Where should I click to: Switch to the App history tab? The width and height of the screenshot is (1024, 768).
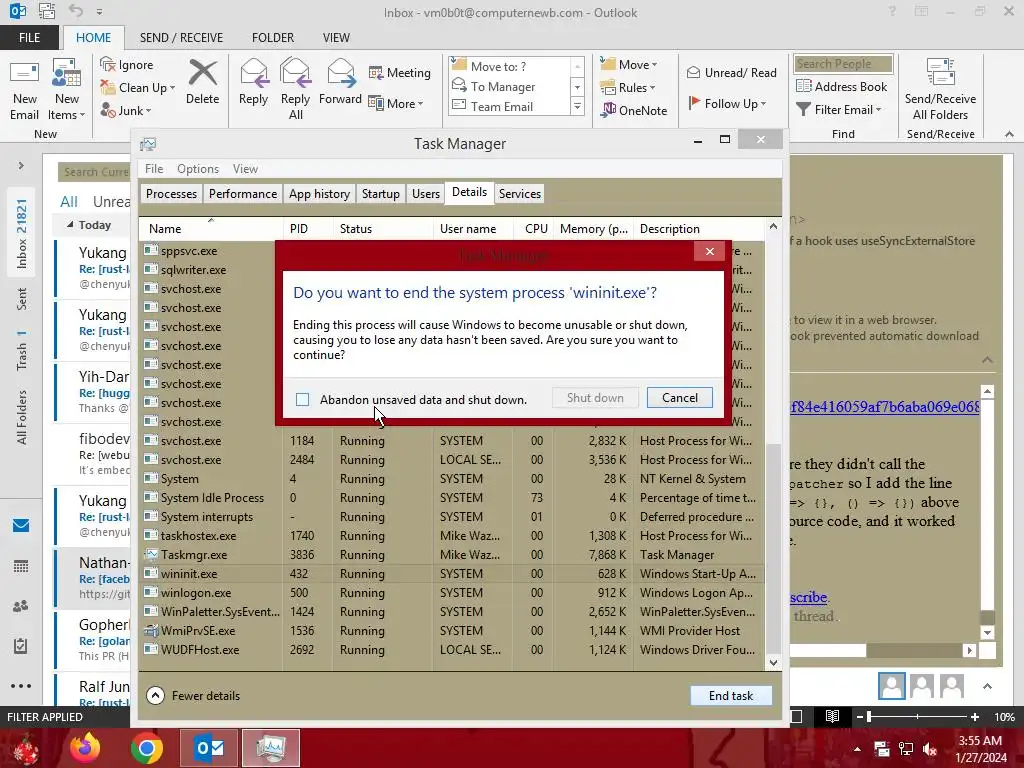[319, 194]
